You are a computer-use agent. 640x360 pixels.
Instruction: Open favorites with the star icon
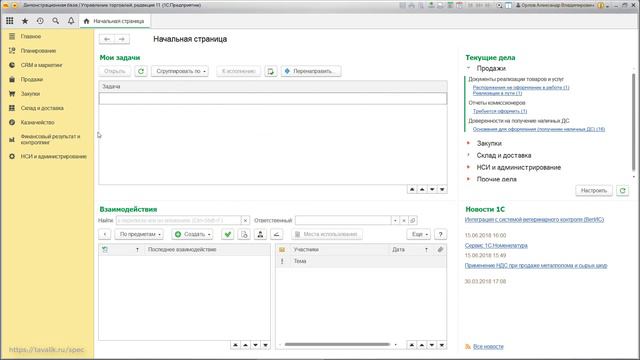25,21
